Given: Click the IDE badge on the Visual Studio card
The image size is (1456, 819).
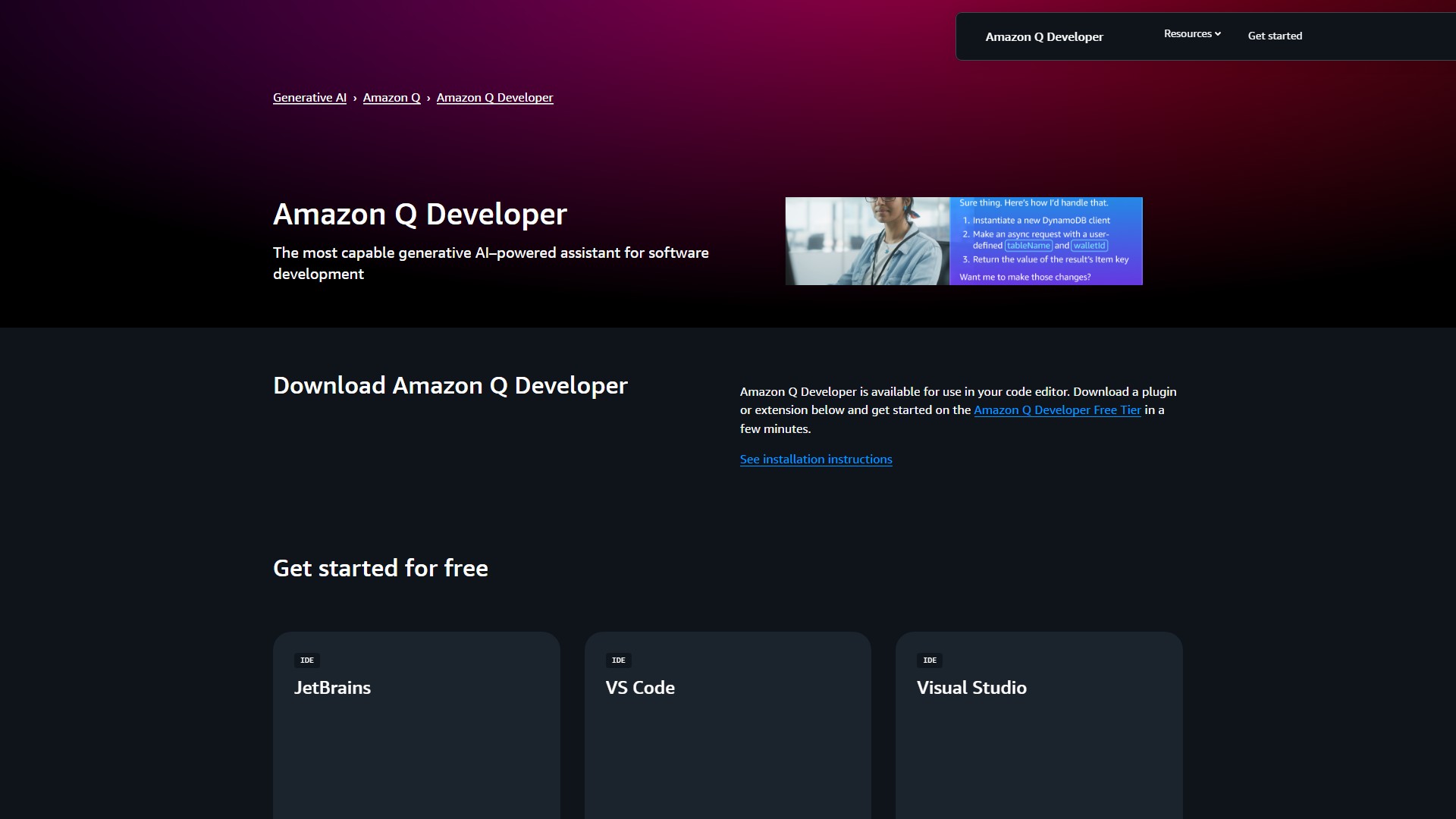Looking at the screenshot, I should (x=930, y=660).
